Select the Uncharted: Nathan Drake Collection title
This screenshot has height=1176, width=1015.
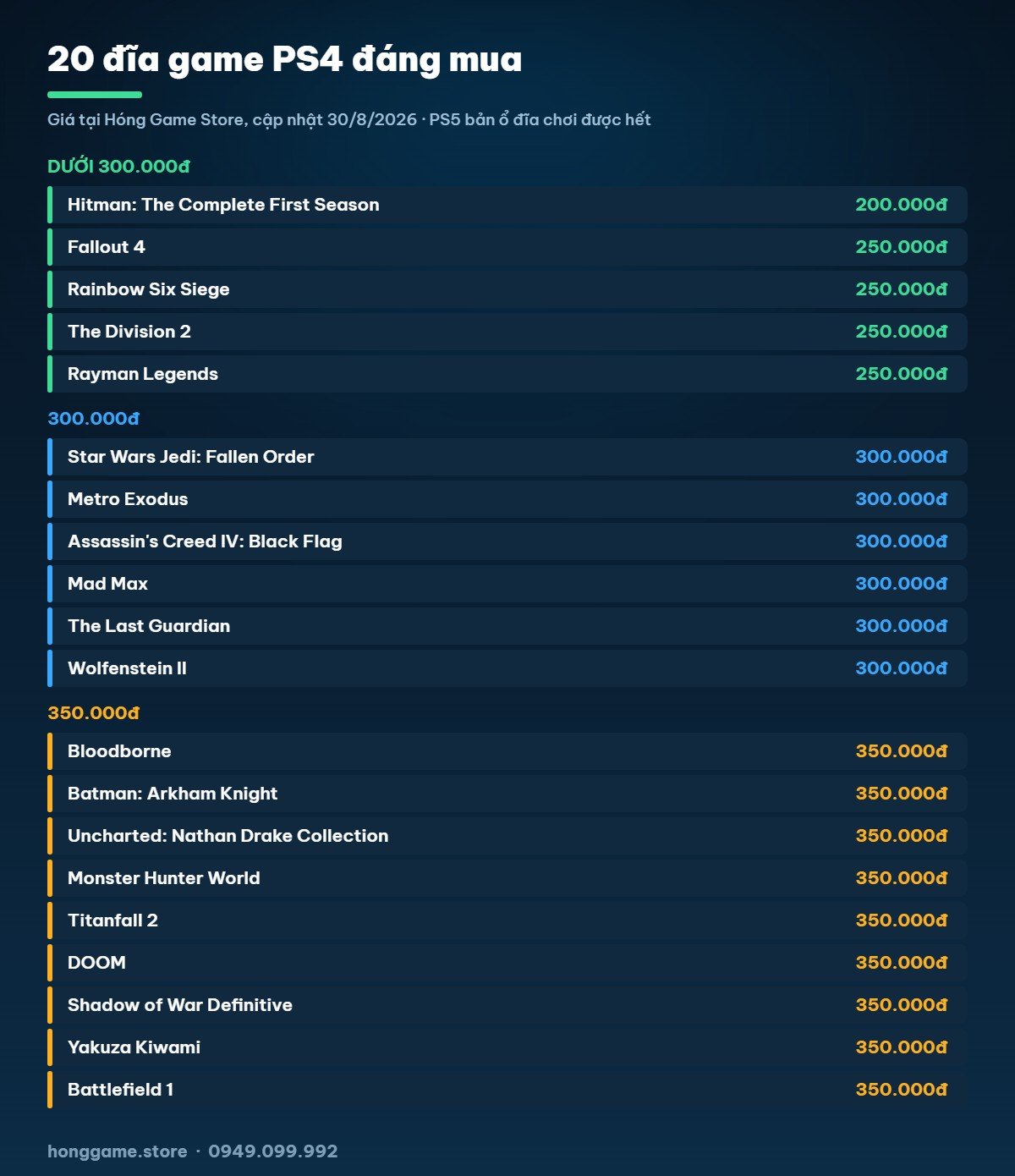(228, 836)
